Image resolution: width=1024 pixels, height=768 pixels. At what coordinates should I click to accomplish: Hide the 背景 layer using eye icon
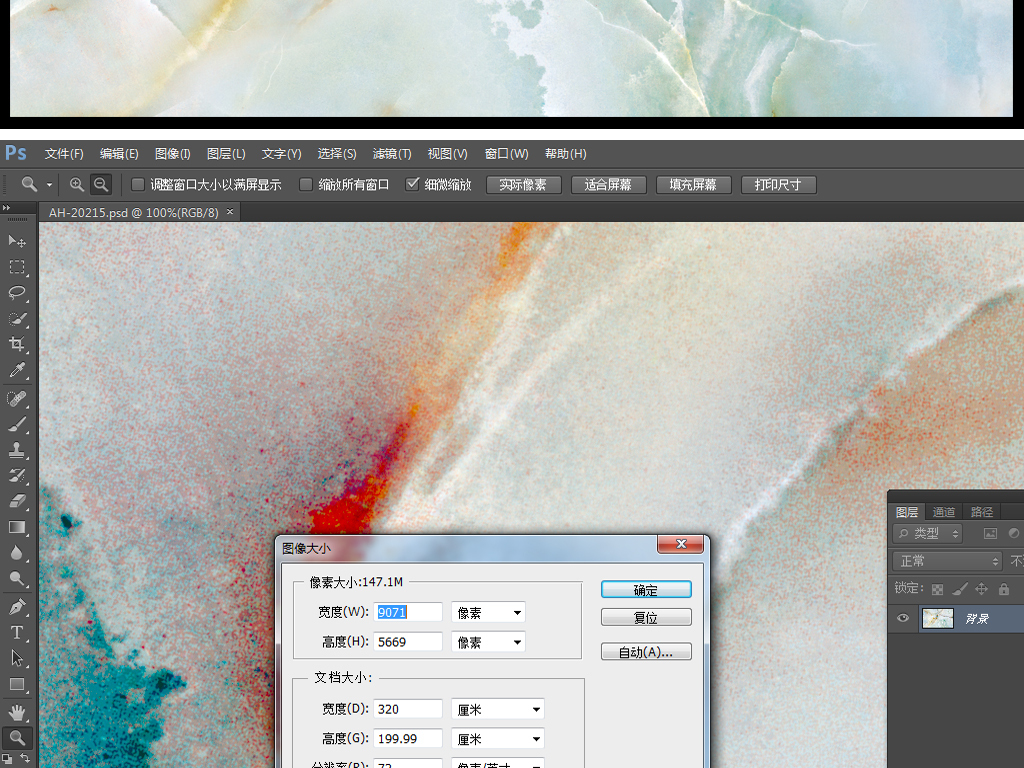click(x=903, y=619)
